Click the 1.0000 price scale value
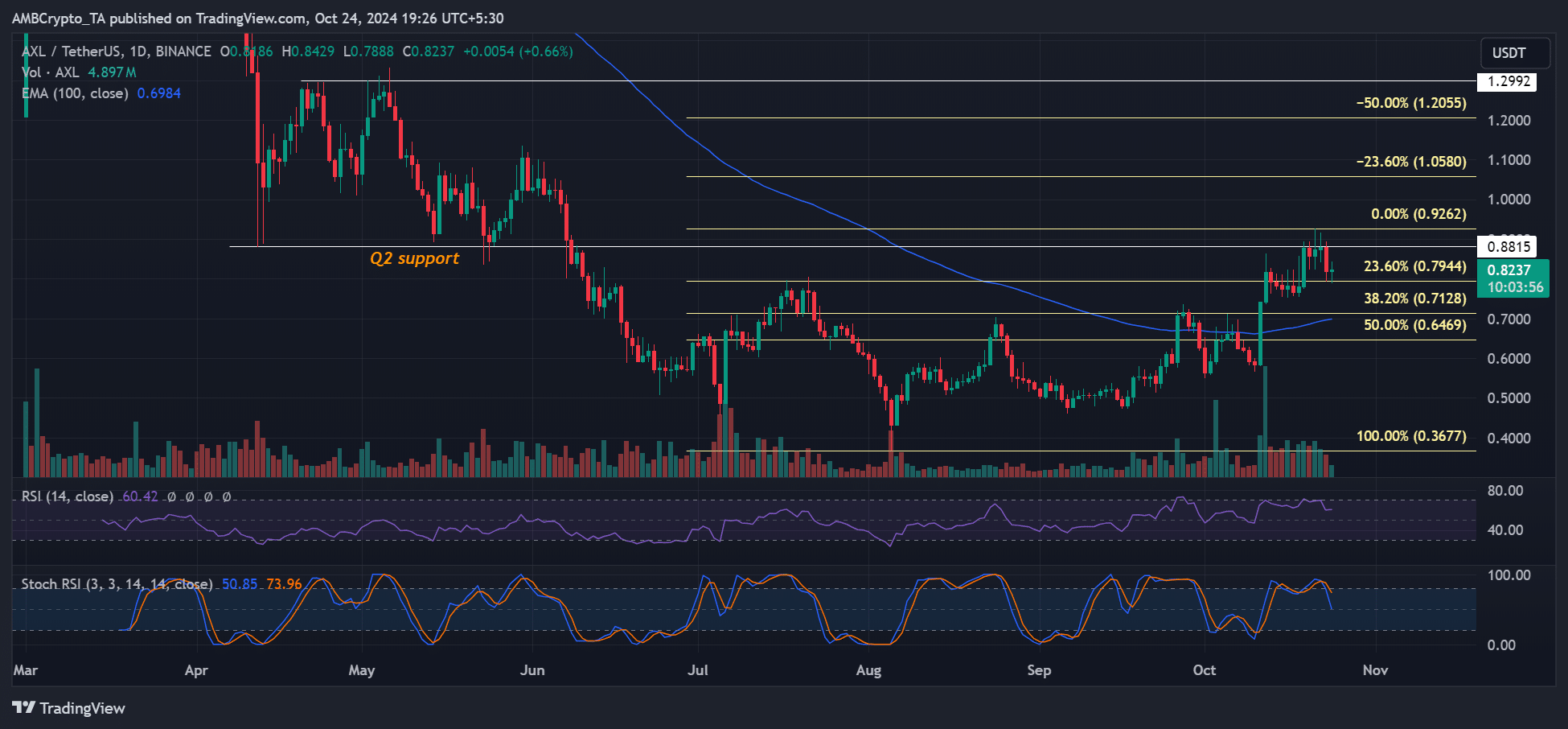 click(1508, 200)
